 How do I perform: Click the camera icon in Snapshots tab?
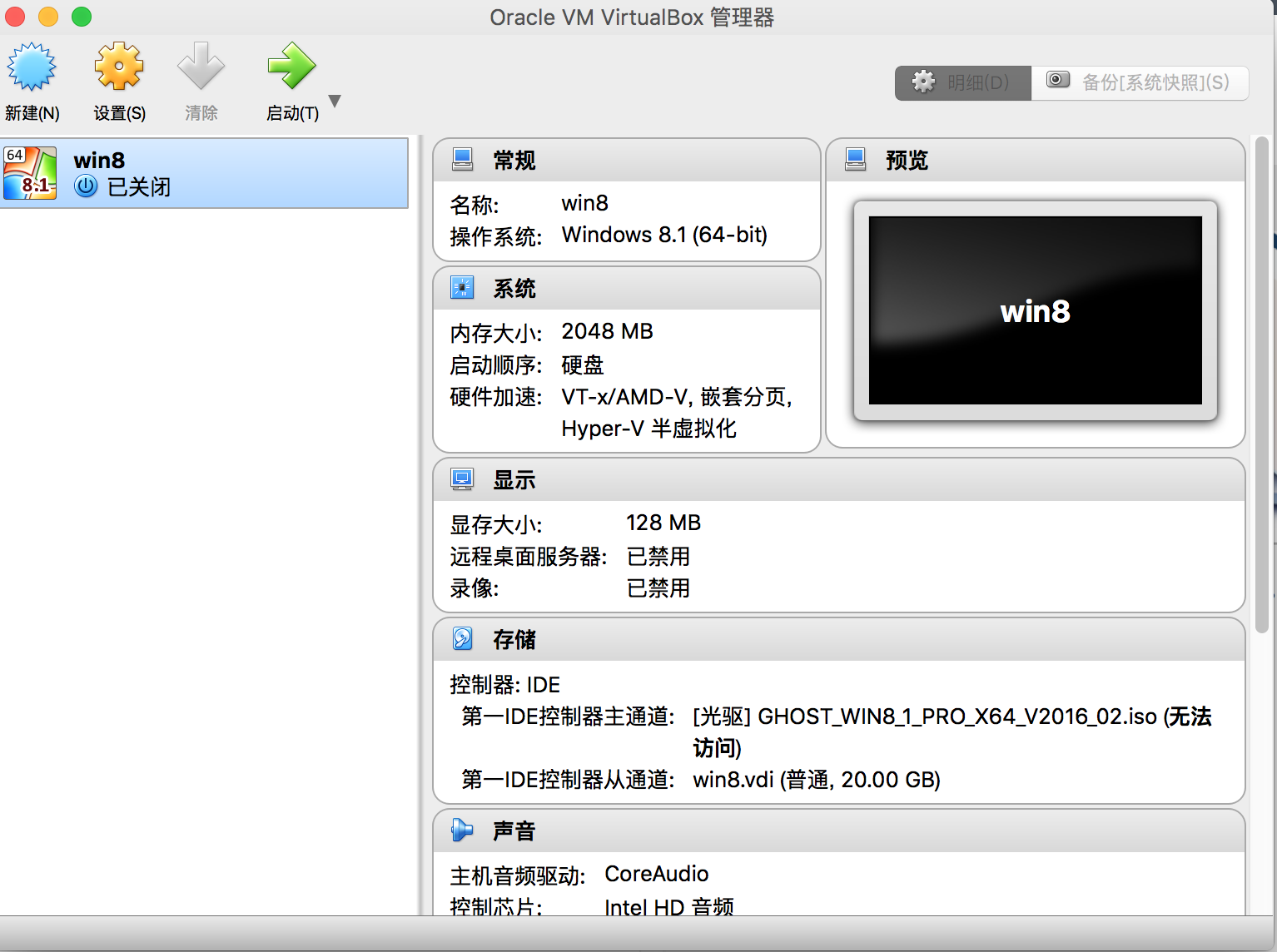[1057, 80]
